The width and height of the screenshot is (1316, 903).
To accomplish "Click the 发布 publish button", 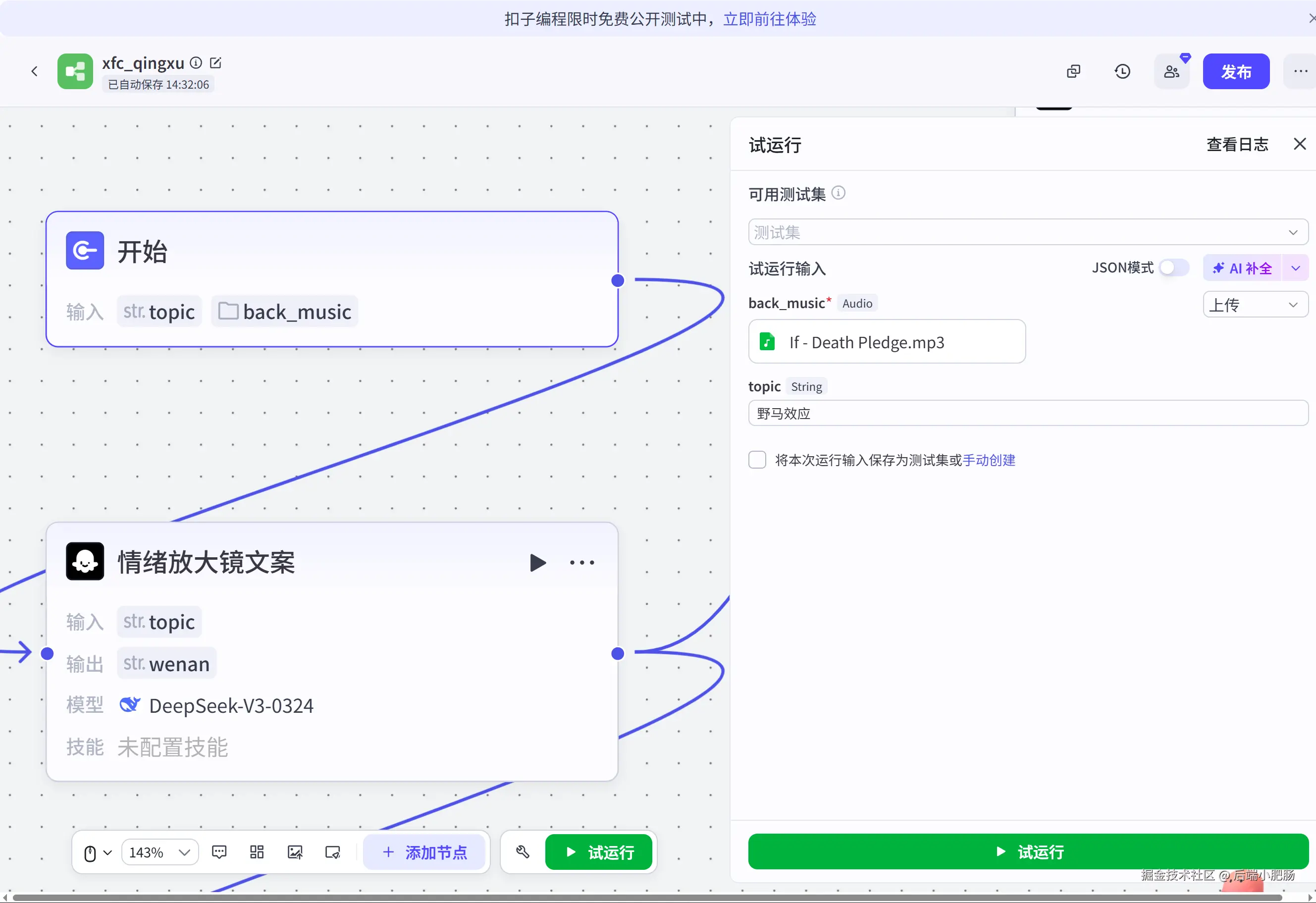I will tap(1236, 71).
